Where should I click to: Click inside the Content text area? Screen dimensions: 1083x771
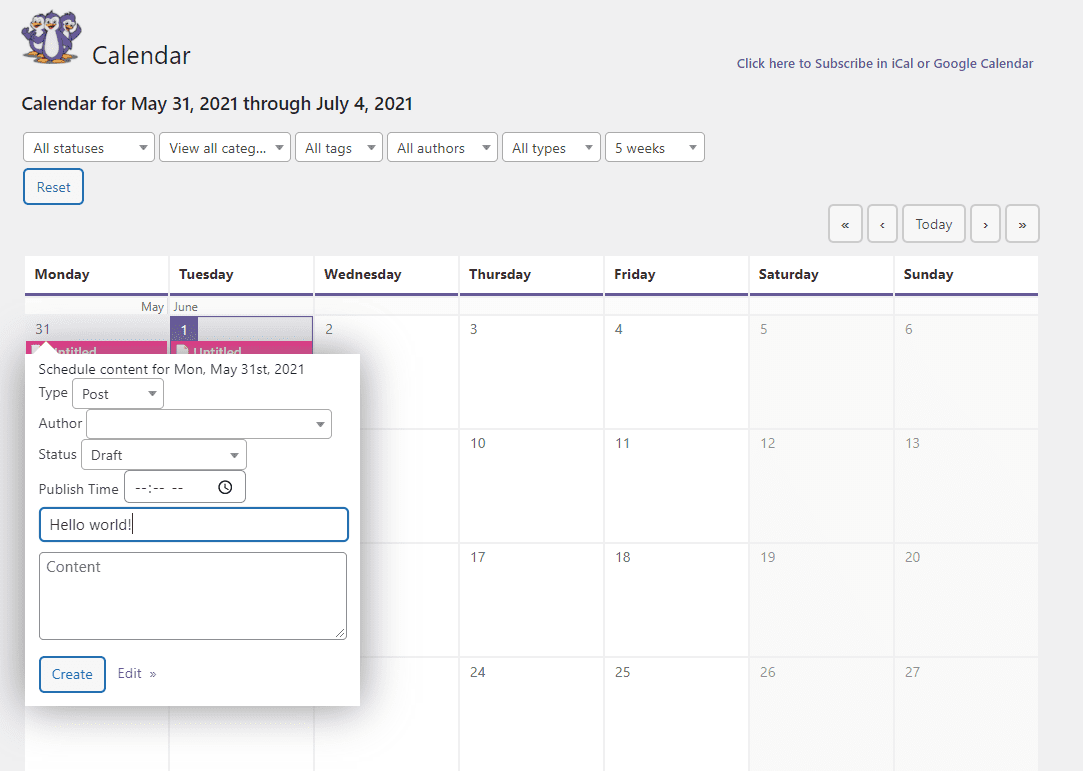coord(193,595)
